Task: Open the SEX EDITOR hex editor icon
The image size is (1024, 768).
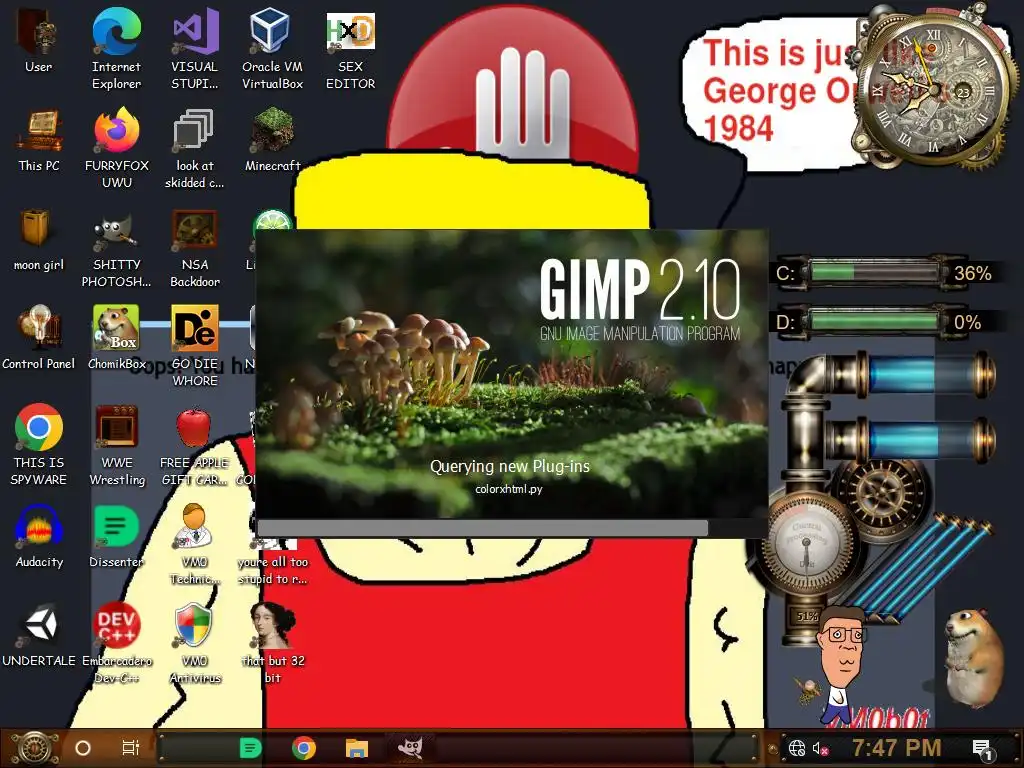Action: pos(351,48)
